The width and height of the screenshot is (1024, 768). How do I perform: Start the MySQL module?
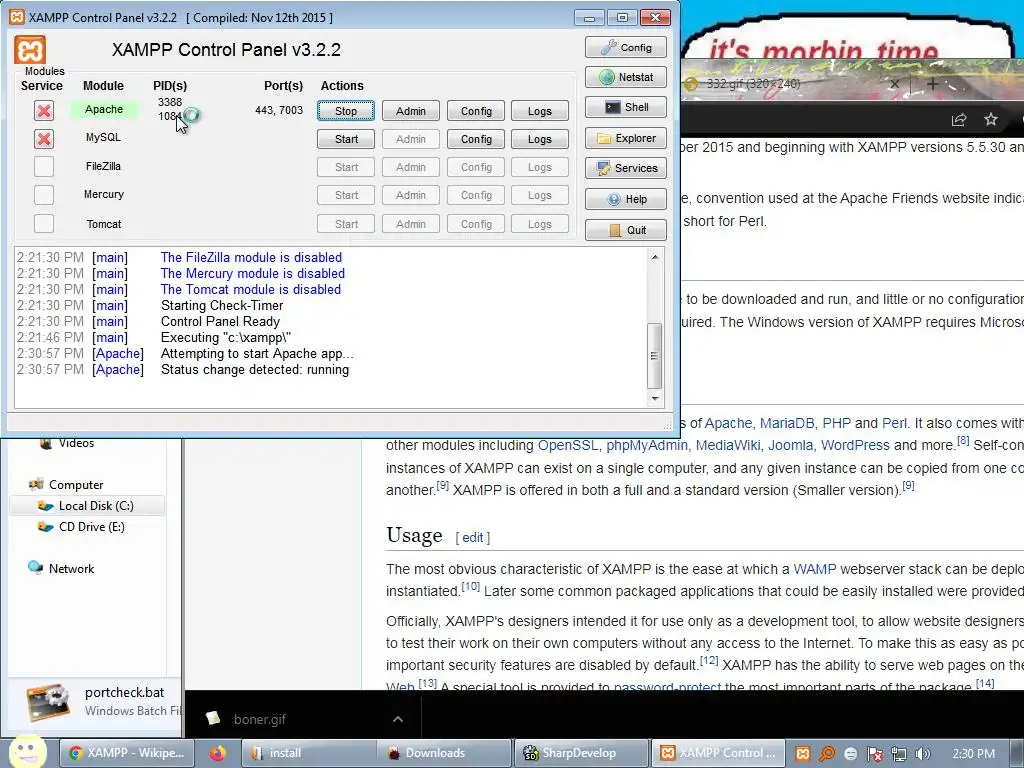pos(346,139)
